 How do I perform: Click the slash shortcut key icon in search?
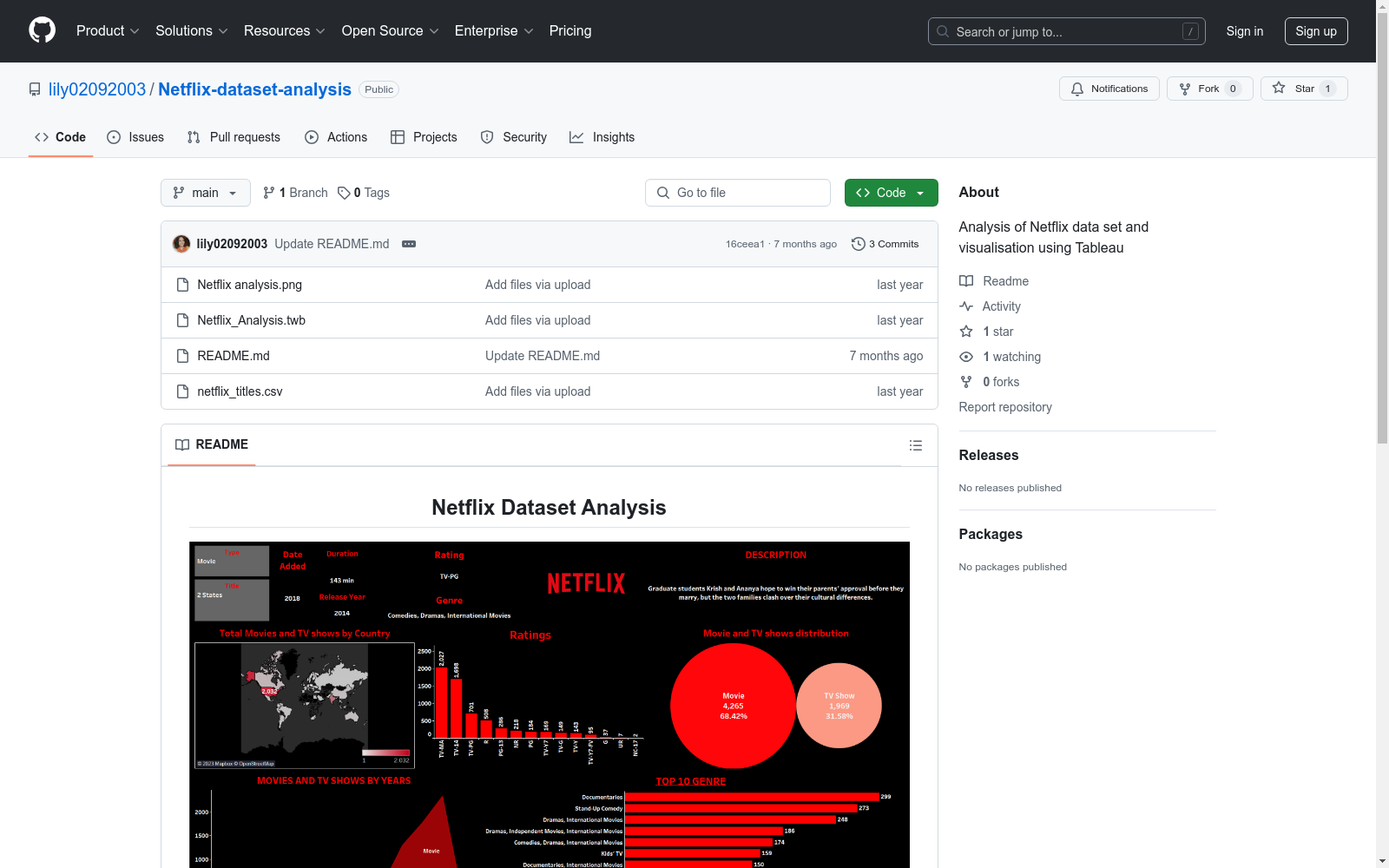click(x=1190, y=31)
